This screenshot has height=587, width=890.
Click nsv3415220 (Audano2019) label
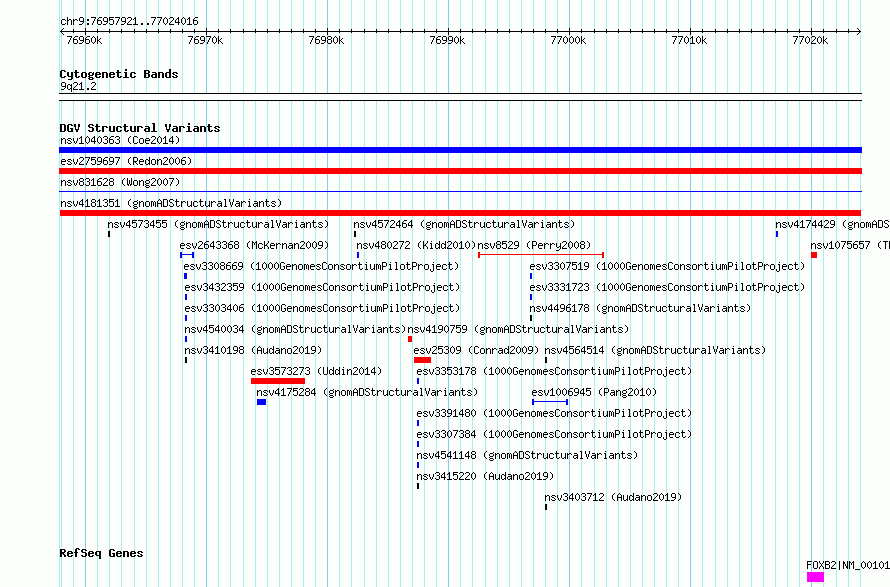point(485,476)
